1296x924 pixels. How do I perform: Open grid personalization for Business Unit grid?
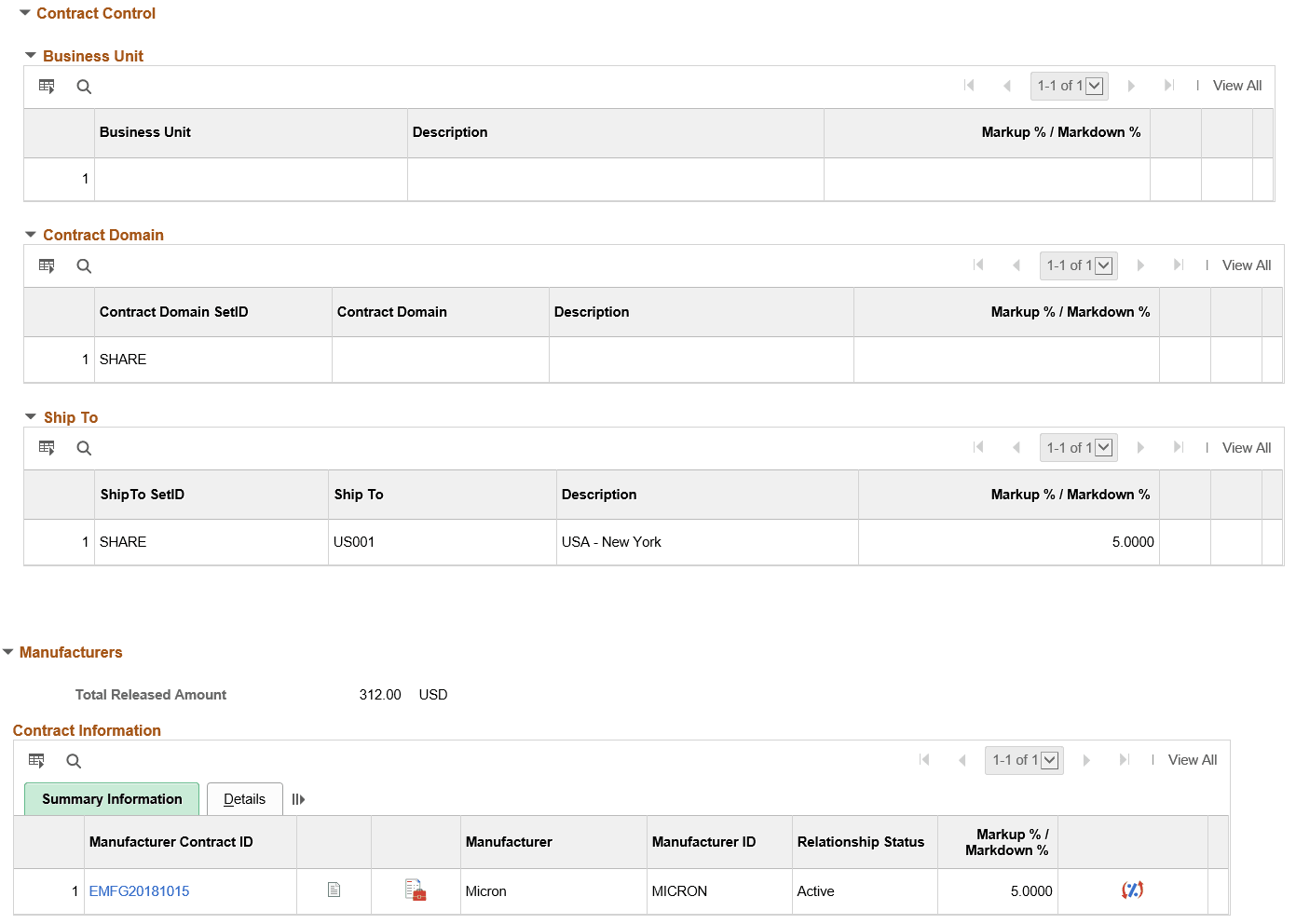tap(47, 86)
